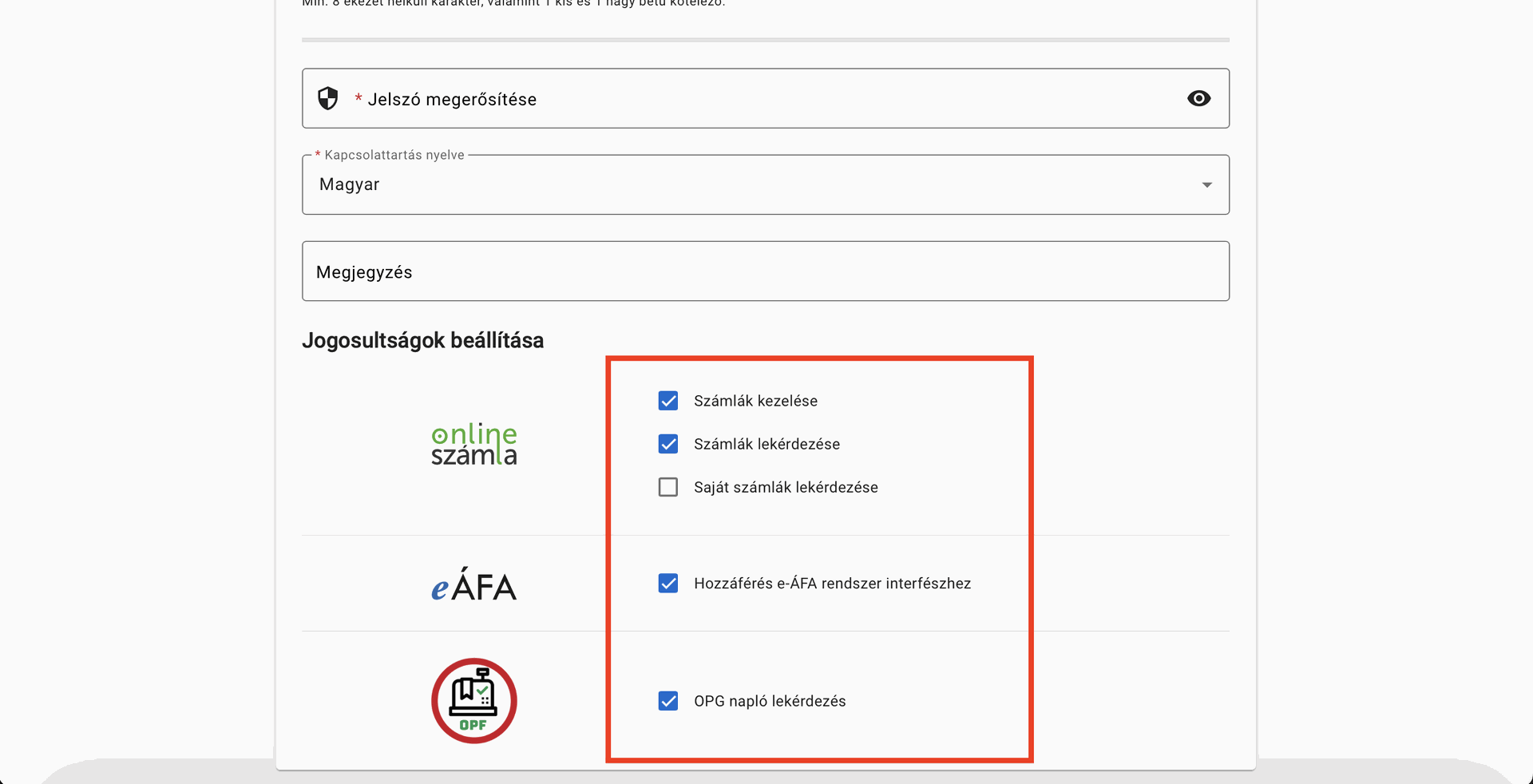Open the Kapcsolattartás nyelve dropdown
The height and width of the screenshot is (784, 1533).
[x=766, y=184]
